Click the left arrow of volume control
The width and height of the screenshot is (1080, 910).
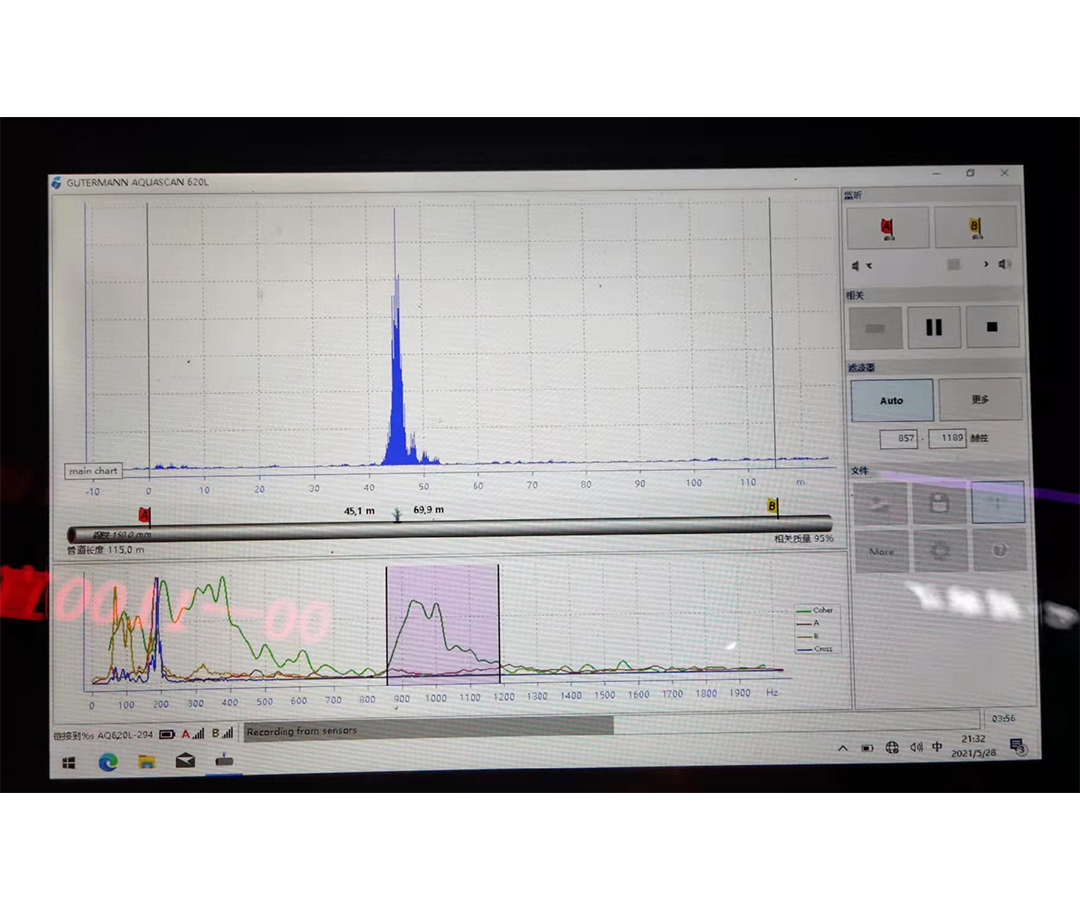tap(869, 266)
